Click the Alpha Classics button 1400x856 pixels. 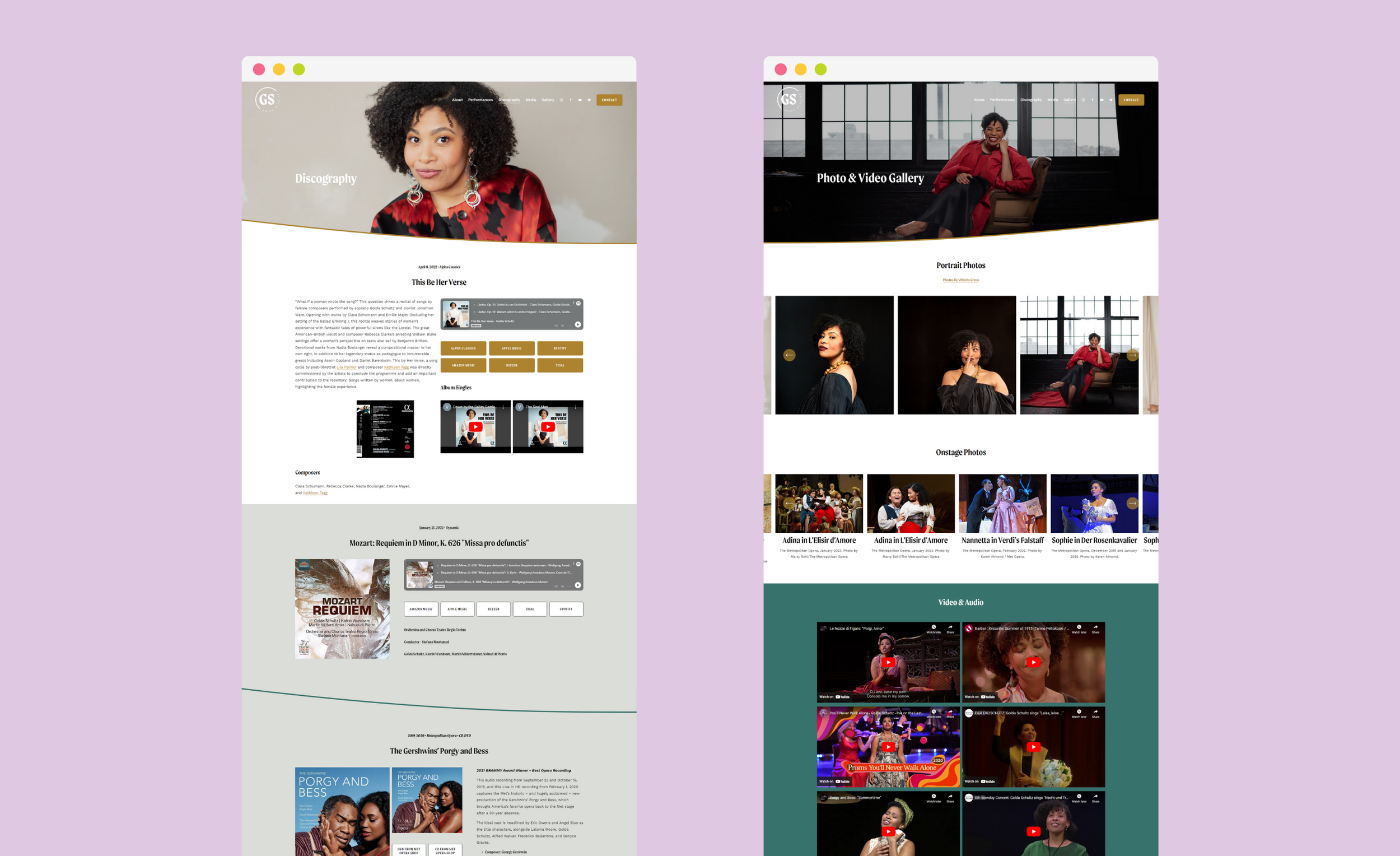(463, 348)
